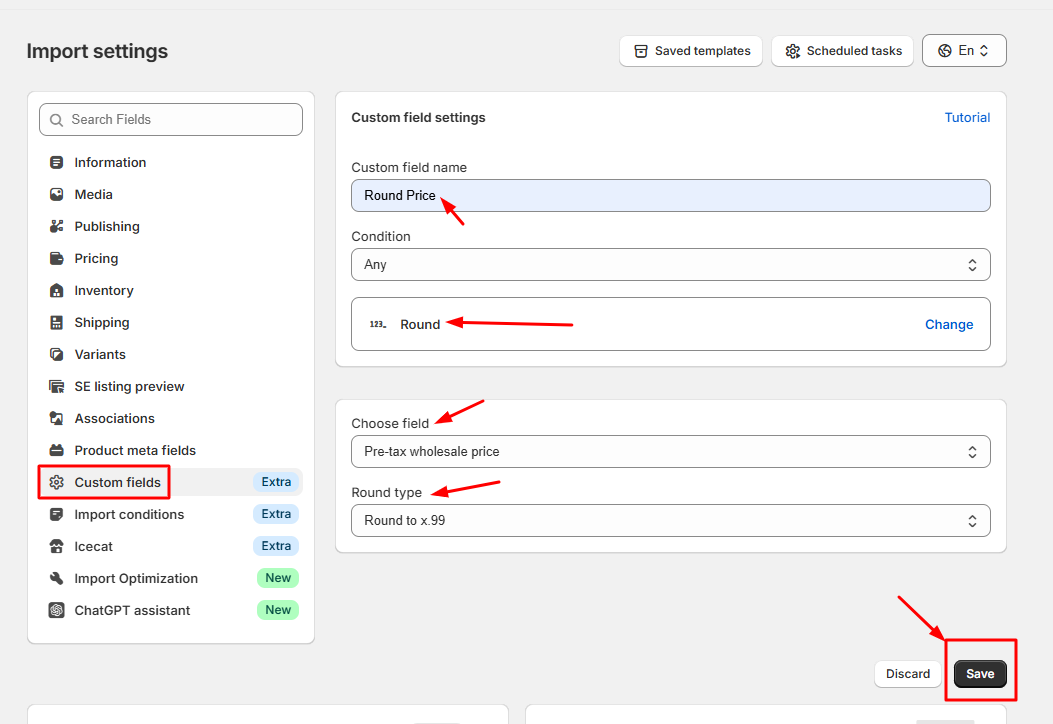This screenshot has width=1053, height=724.
Task: Click the Inventory icon
Action: [x=56, y=291]
